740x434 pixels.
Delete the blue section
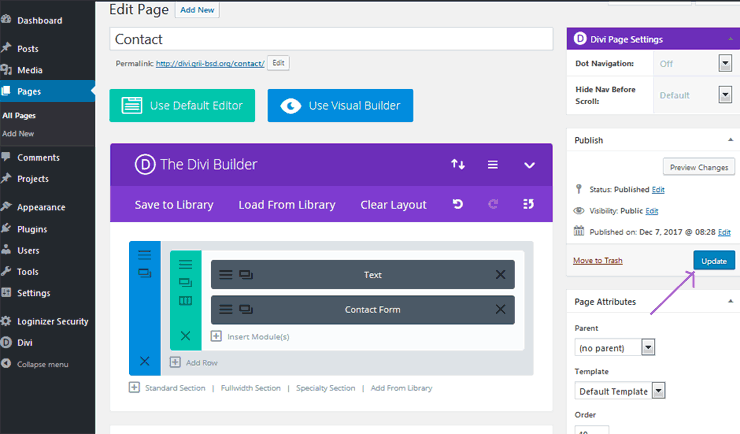tap(144, 361)
